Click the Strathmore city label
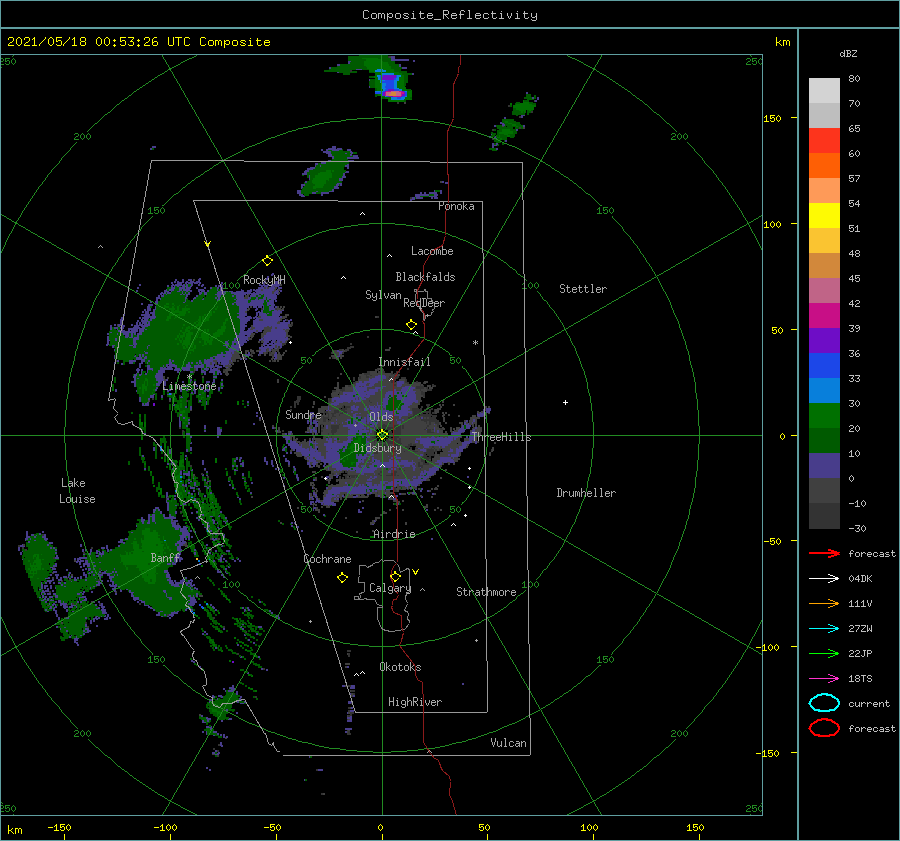 tap(486, 592)
